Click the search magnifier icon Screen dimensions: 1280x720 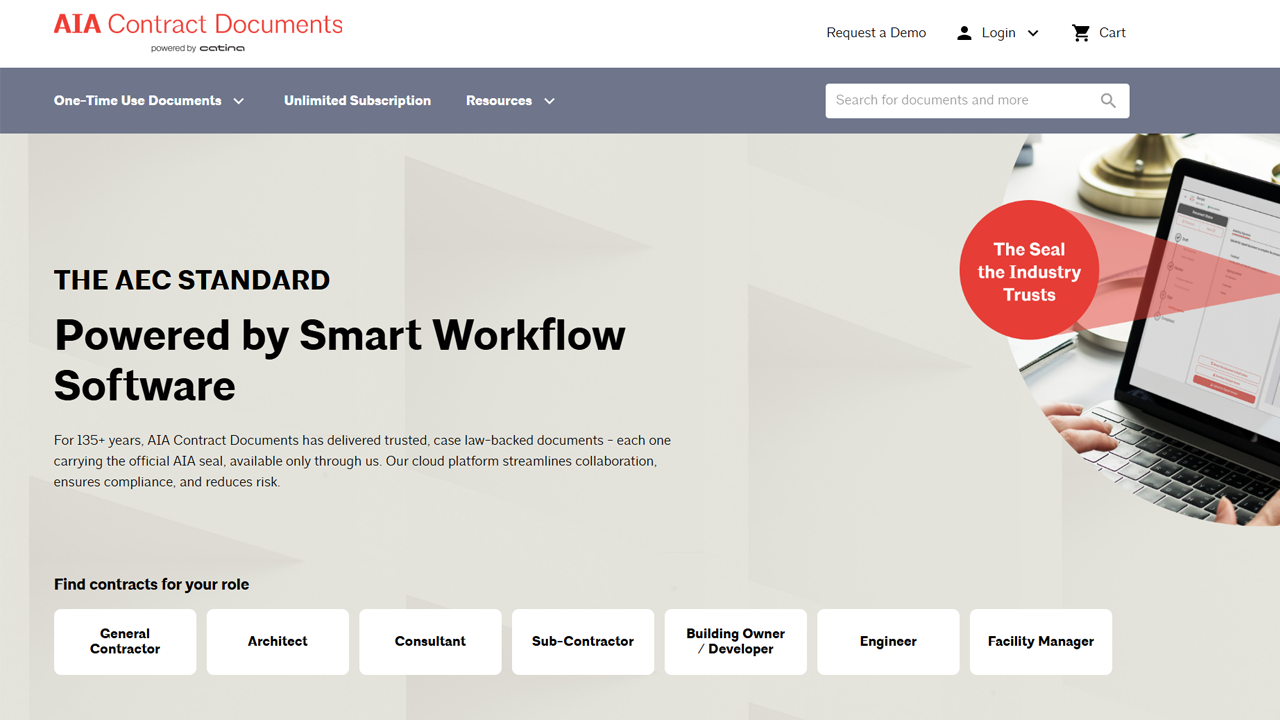pos(1108,100)
